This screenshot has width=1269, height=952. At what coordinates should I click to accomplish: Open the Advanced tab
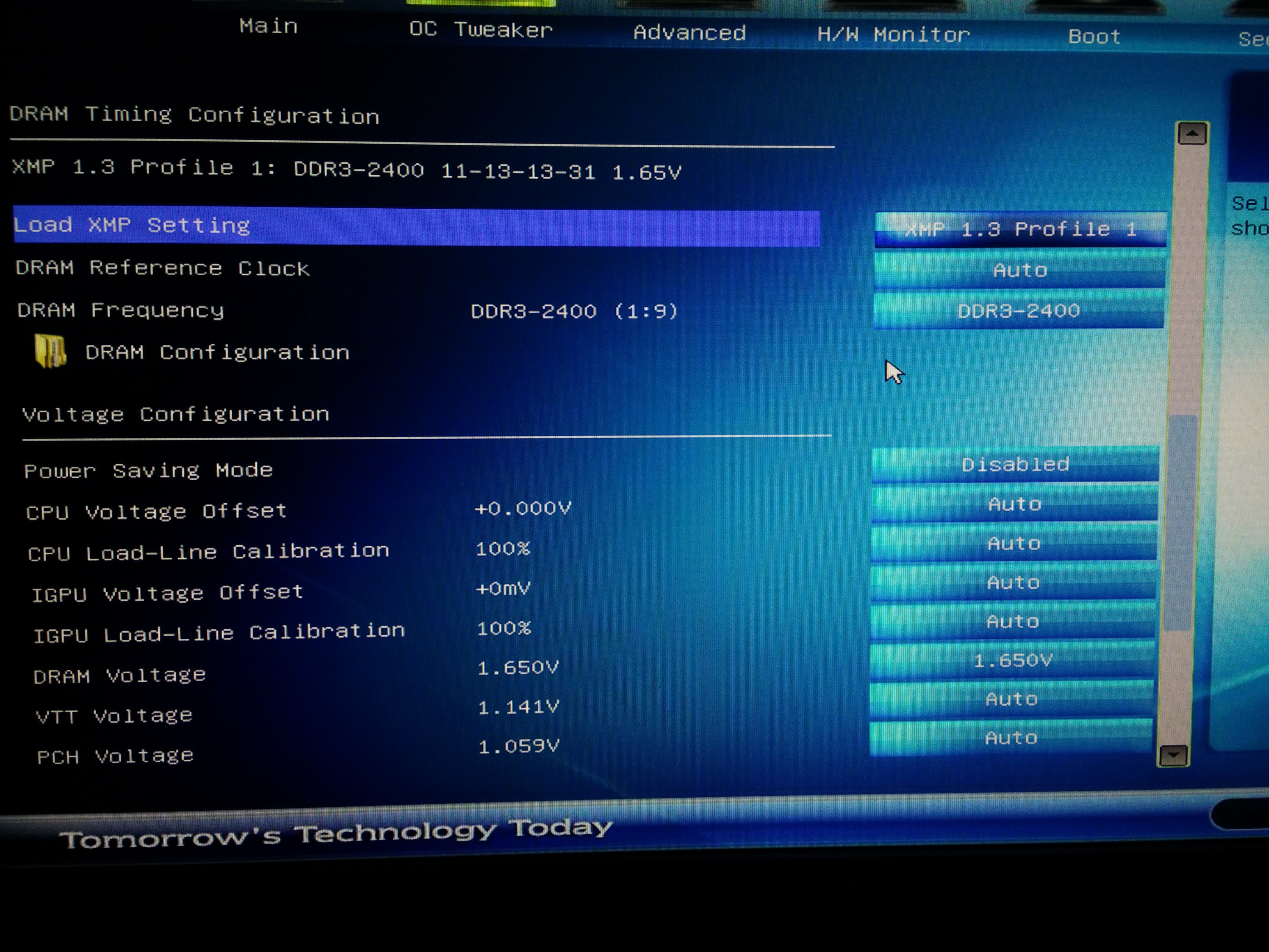click(x=690, y=33)
